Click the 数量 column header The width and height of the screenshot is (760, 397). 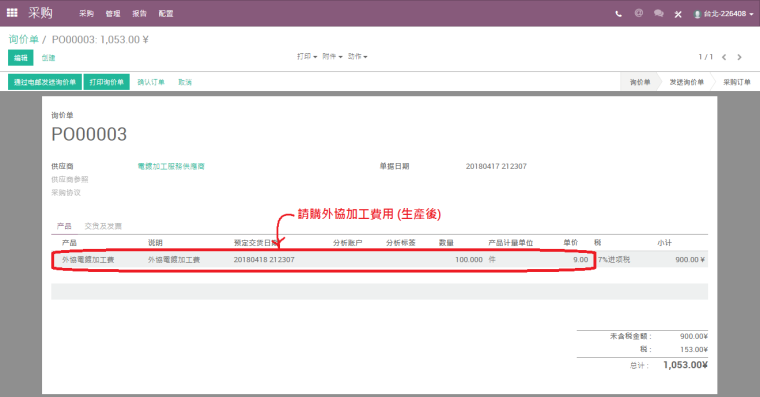click(x=446, y=243)
